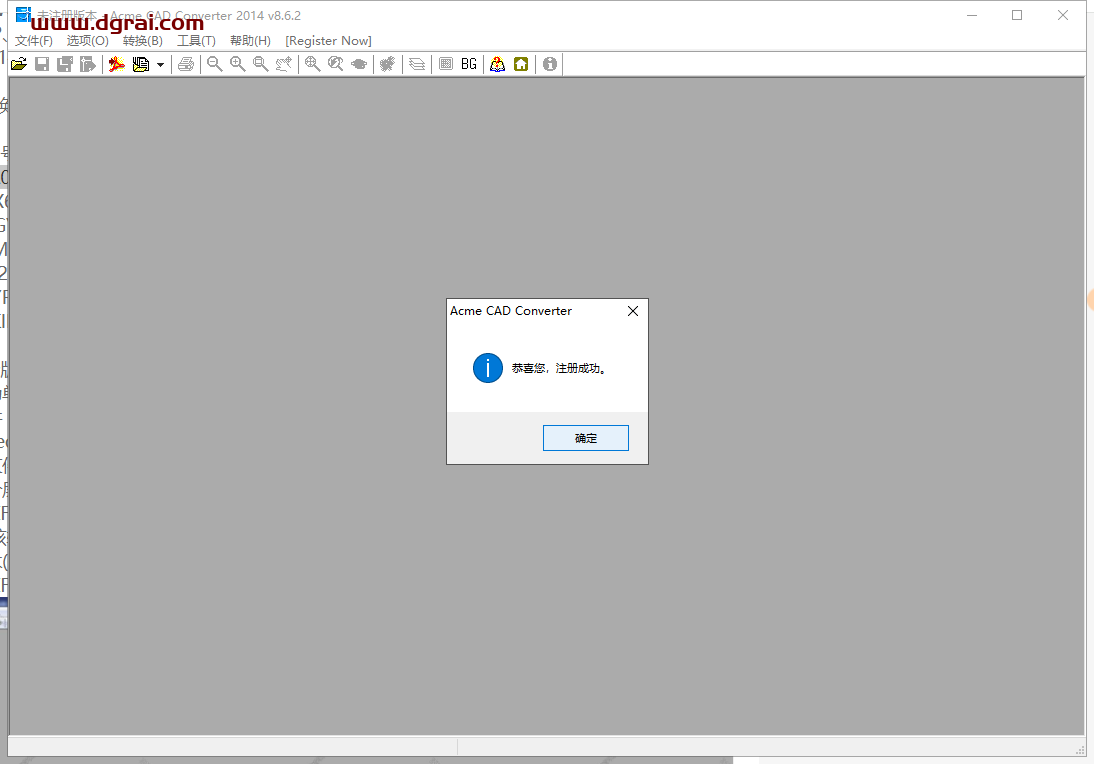The image size is (1094, 764).
Task: Click the [Register Now] menu item
Action: click(x=329, y=41)
